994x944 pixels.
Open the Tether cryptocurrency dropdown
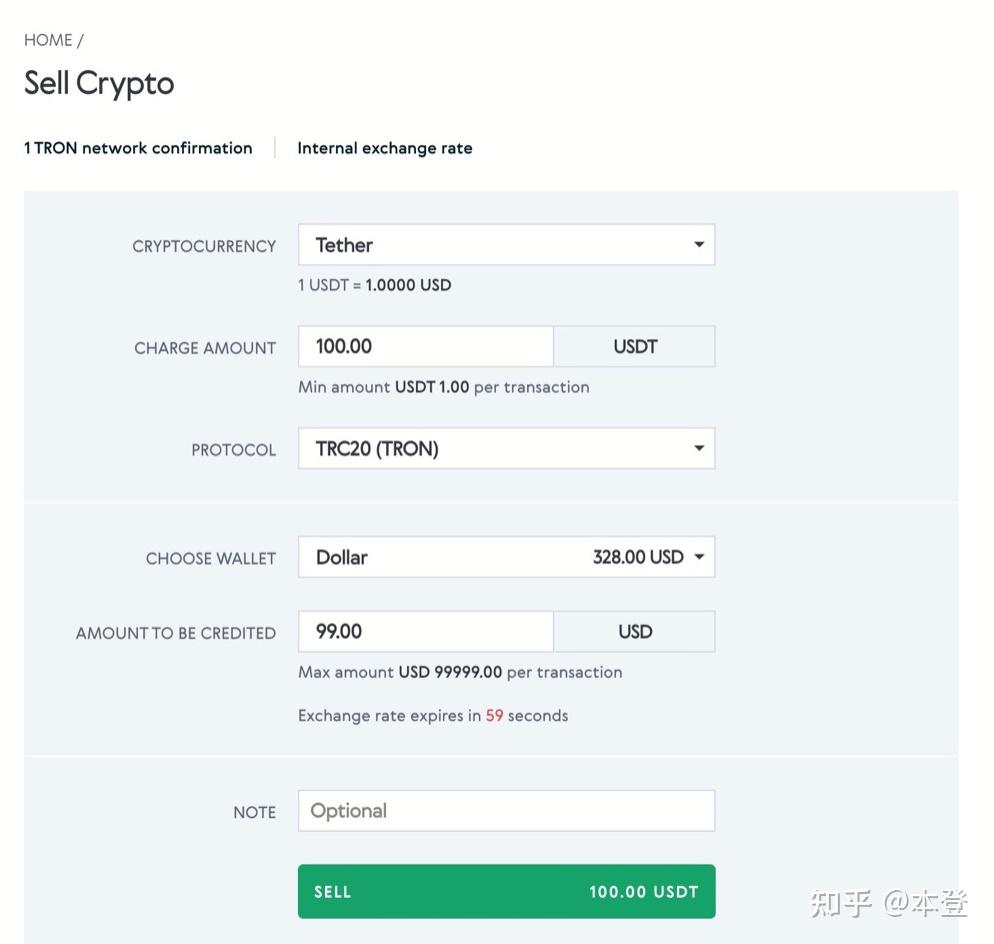pos(506,245)
